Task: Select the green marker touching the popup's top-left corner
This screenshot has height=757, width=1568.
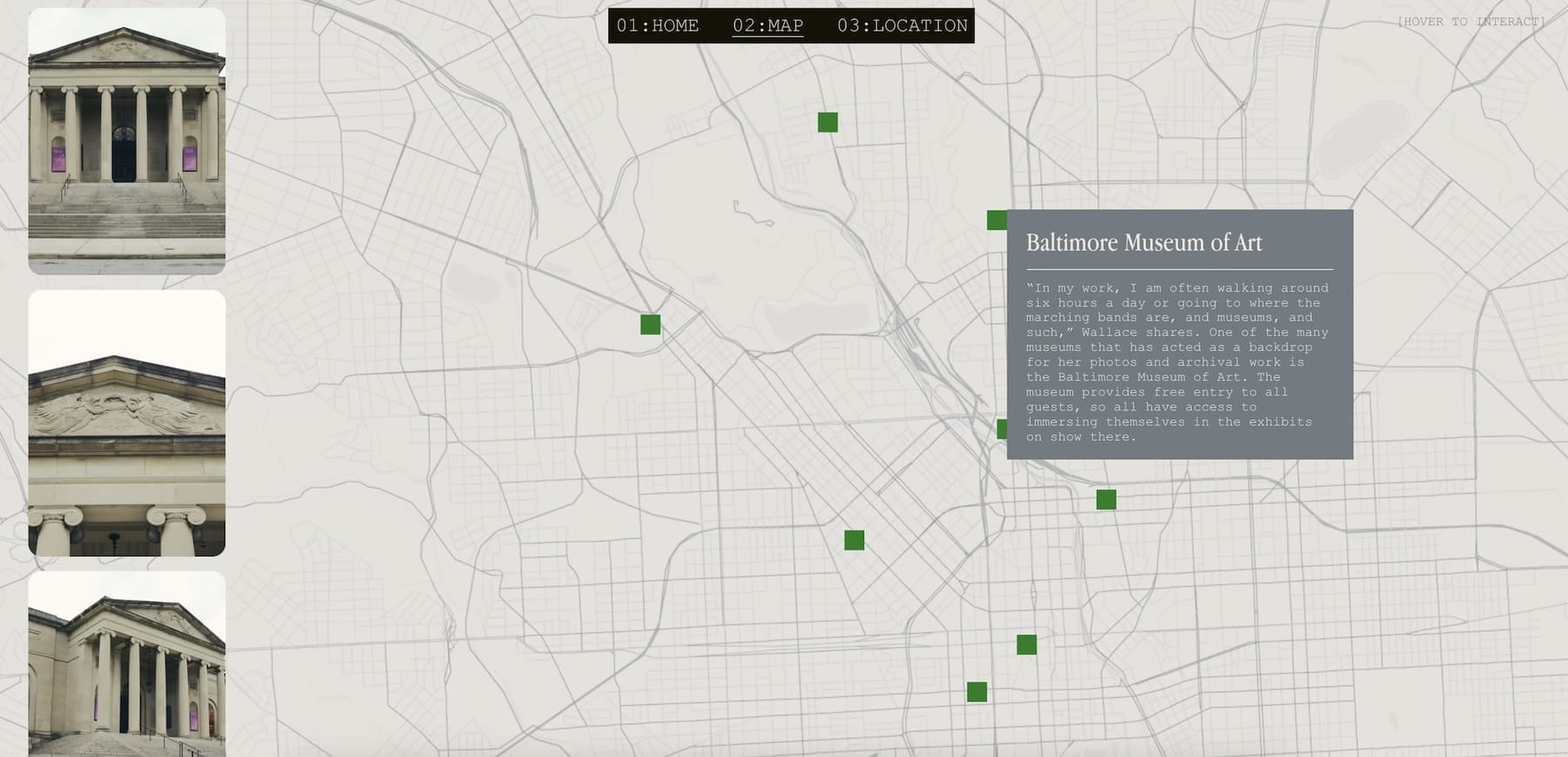Action: pos(997,220)
